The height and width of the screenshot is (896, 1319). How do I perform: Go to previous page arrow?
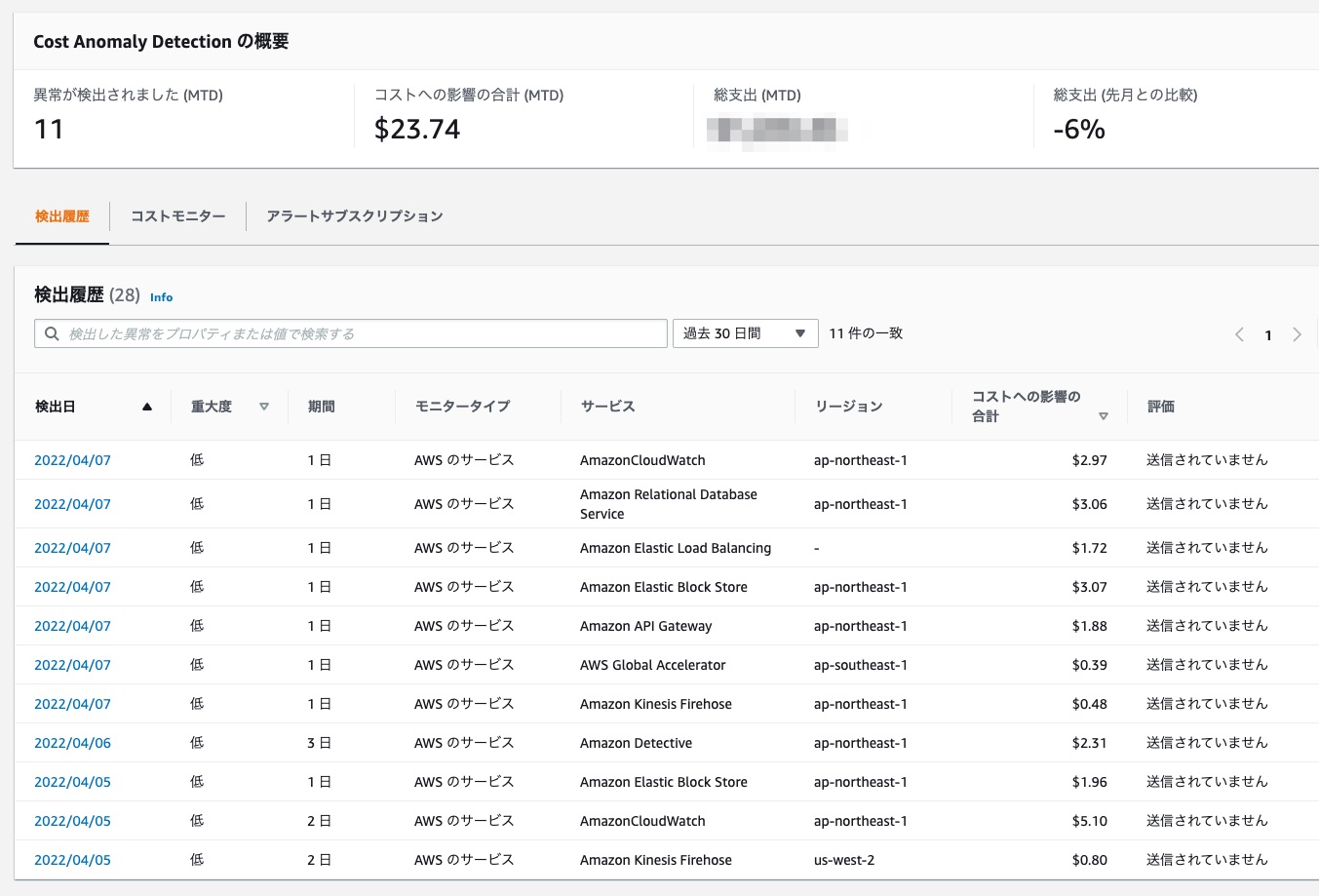point(1239,334)
